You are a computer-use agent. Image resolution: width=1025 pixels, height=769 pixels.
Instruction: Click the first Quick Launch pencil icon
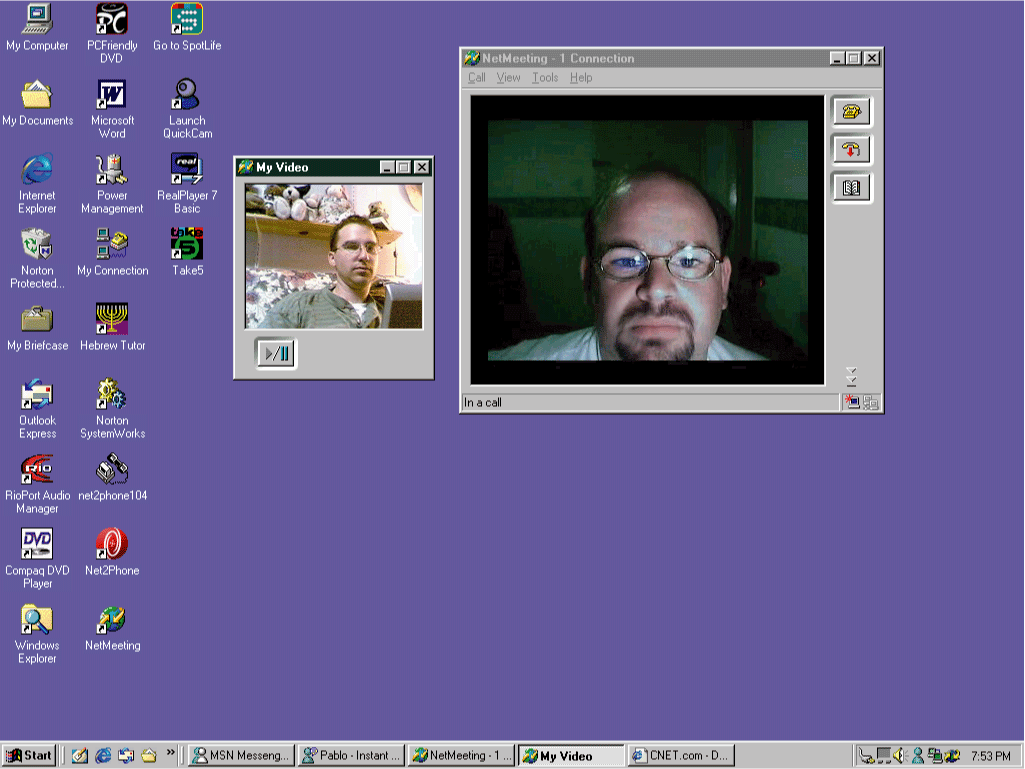tap(80, 755)
